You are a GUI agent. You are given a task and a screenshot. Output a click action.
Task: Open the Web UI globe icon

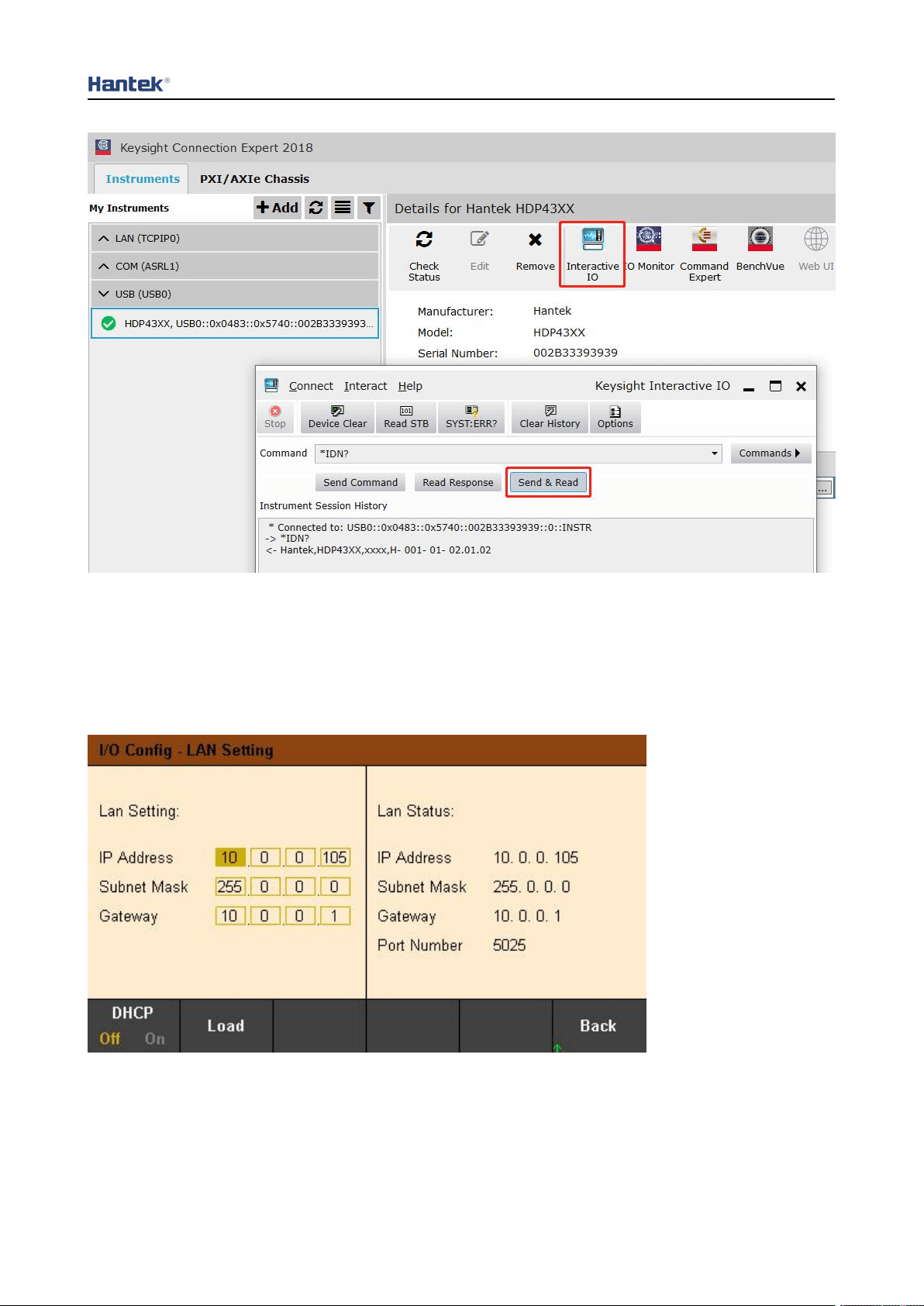coord(815,239)
